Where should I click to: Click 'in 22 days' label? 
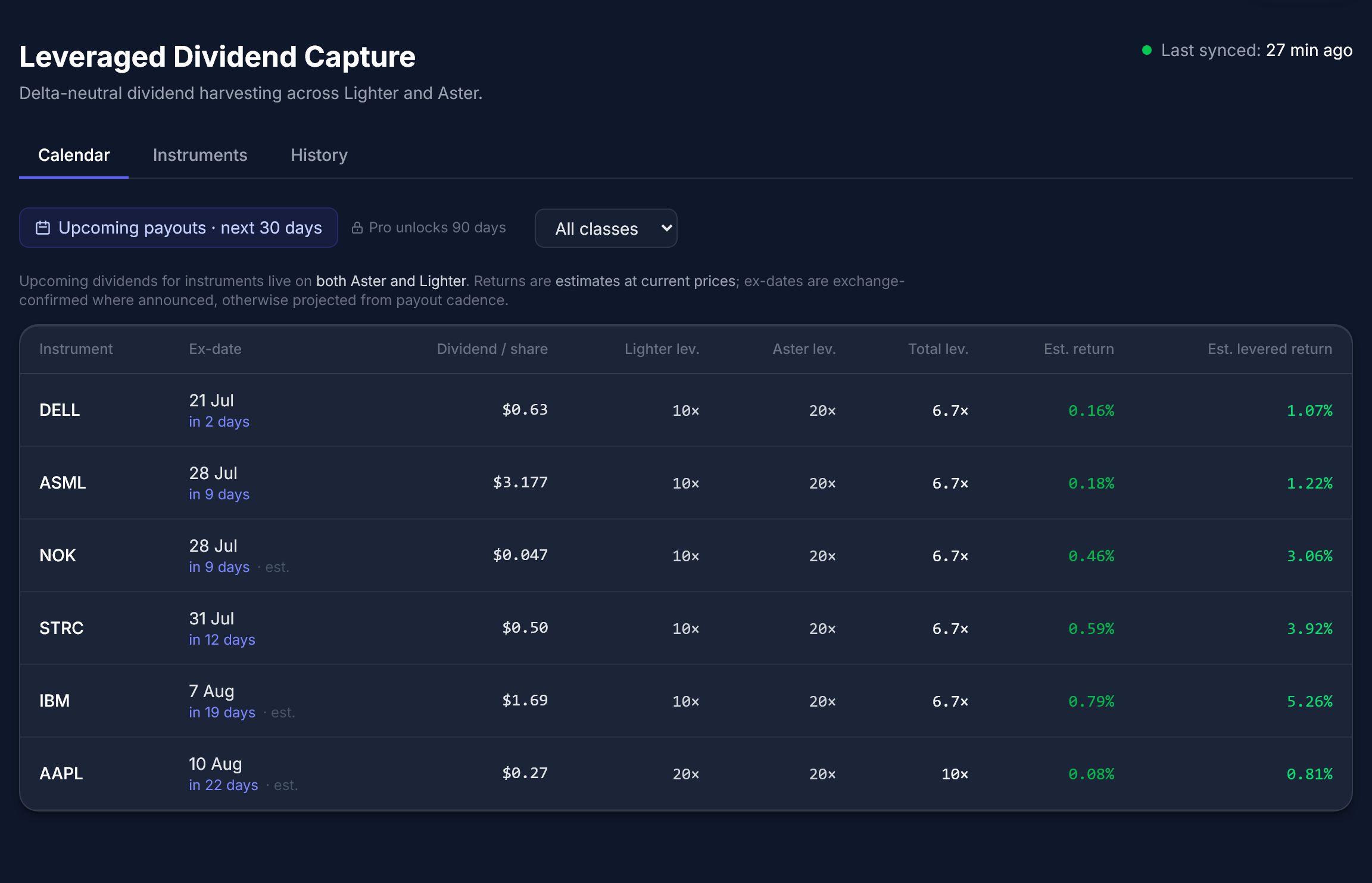pyautogui.click(x=223, y=785)
